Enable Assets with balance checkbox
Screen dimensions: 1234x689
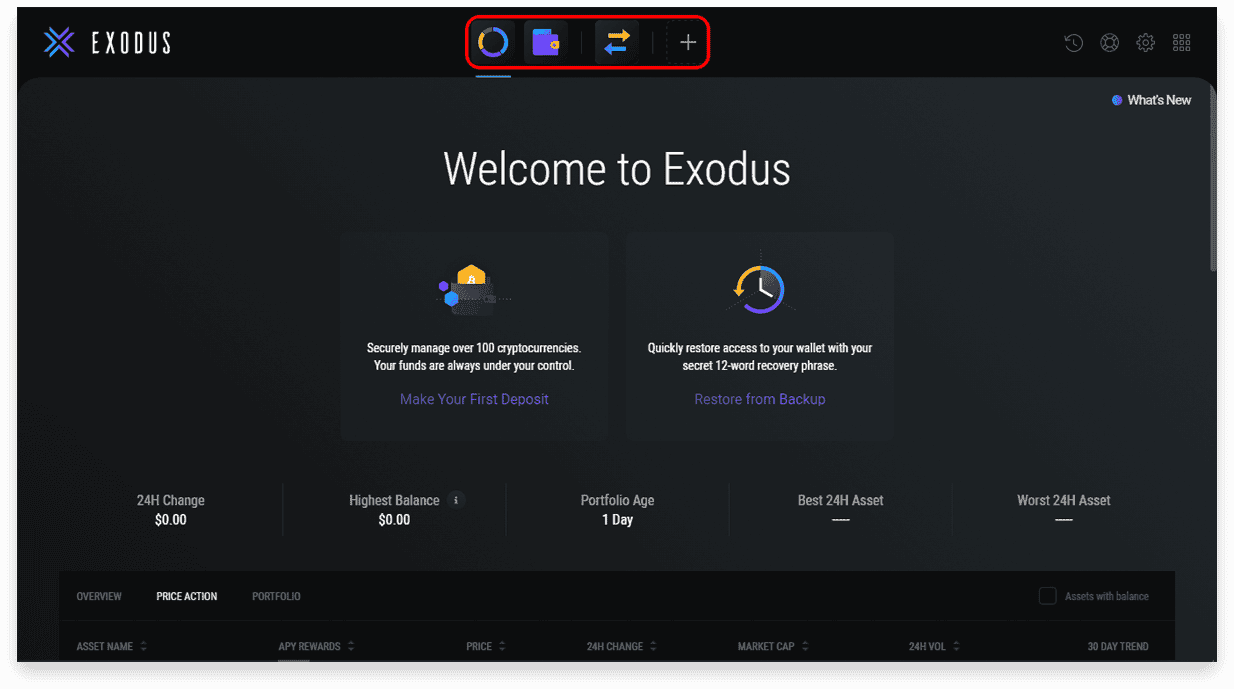(x=1047, y=596)
